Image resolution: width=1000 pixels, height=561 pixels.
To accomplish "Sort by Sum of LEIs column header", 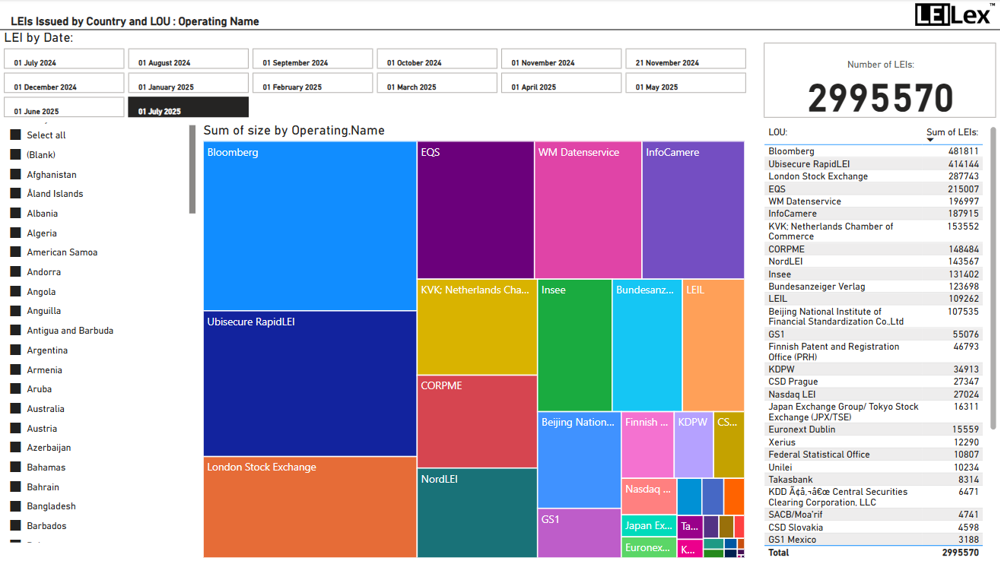I will point(952,132).
